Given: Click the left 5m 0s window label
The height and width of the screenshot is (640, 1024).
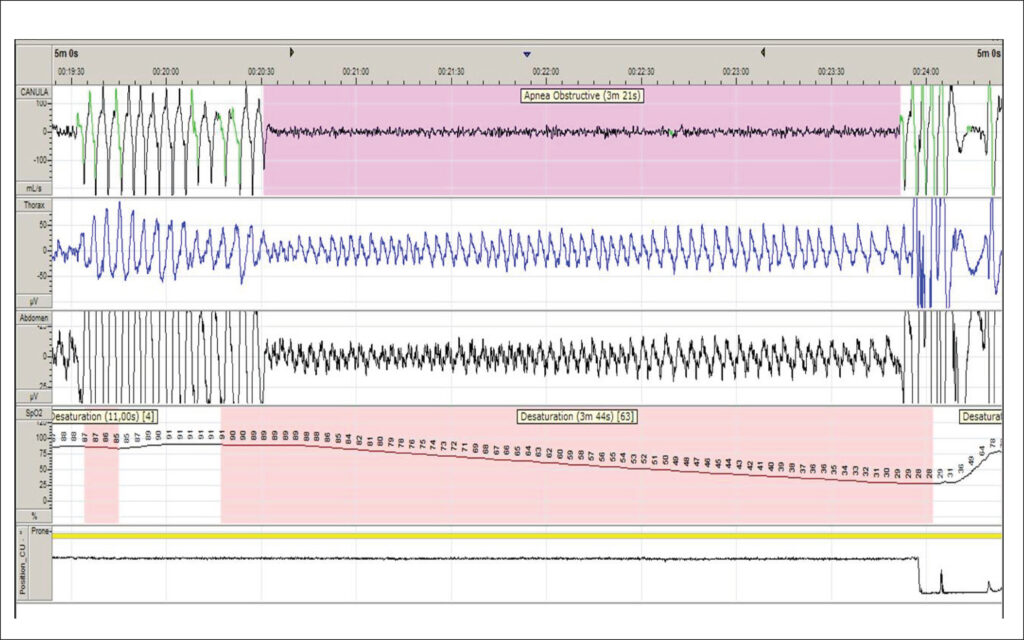Looking at the screenshot, I should point(66,54).
